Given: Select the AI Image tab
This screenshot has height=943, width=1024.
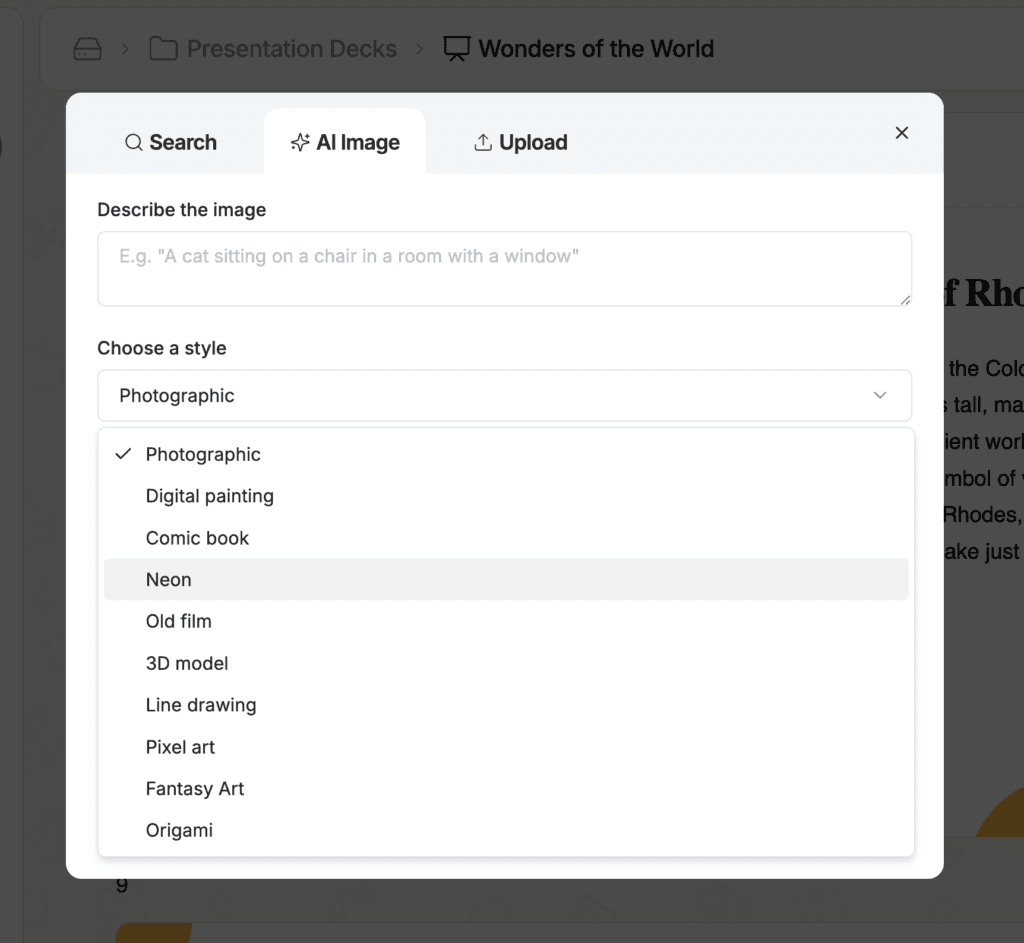Looking at the screenshot, I should (345, 142).
